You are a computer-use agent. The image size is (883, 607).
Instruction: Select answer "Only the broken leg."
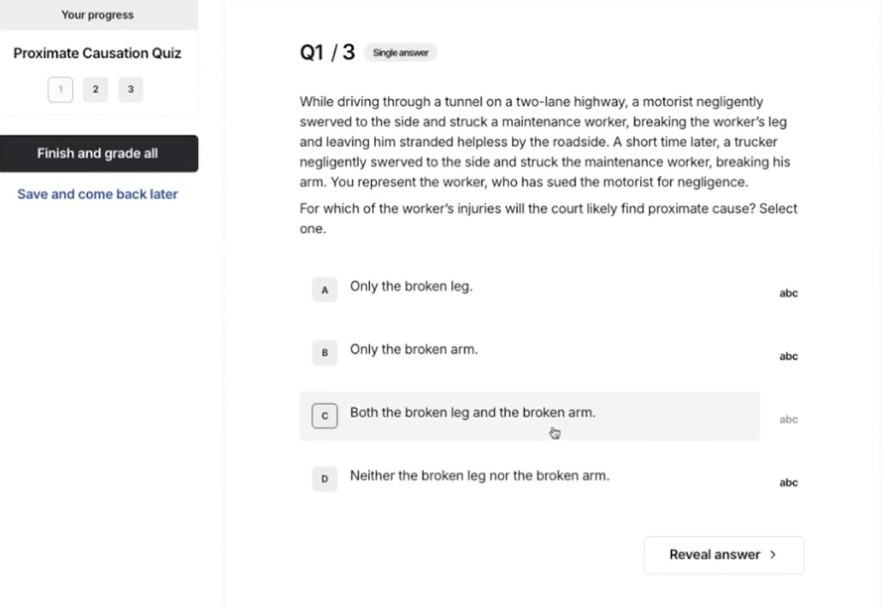[x=411, y=287]
